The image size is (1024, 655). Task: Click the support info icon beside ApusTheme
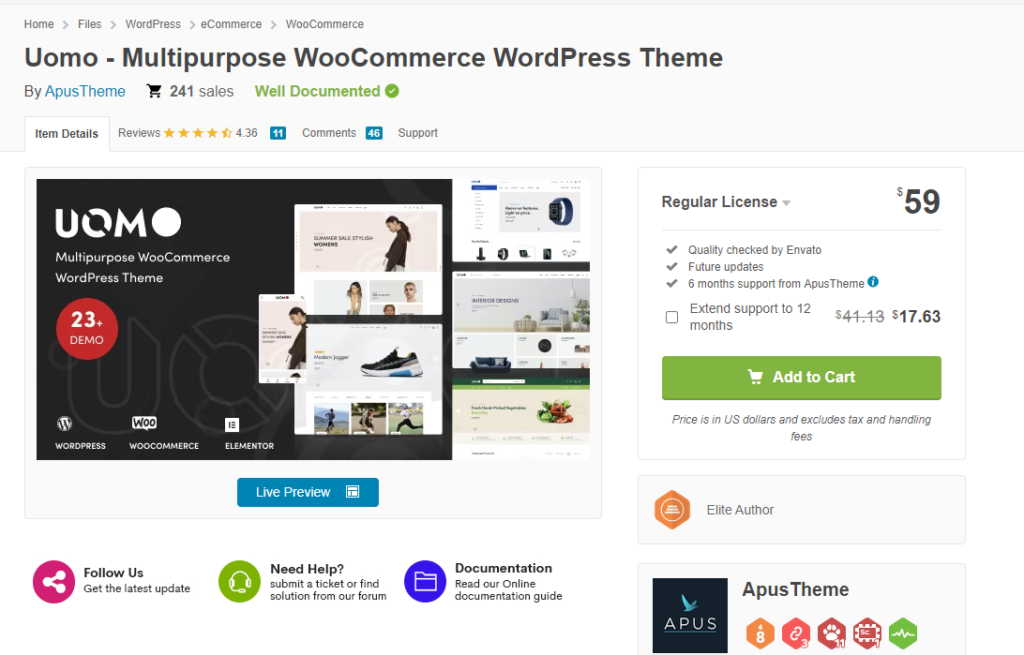point(873,283)
